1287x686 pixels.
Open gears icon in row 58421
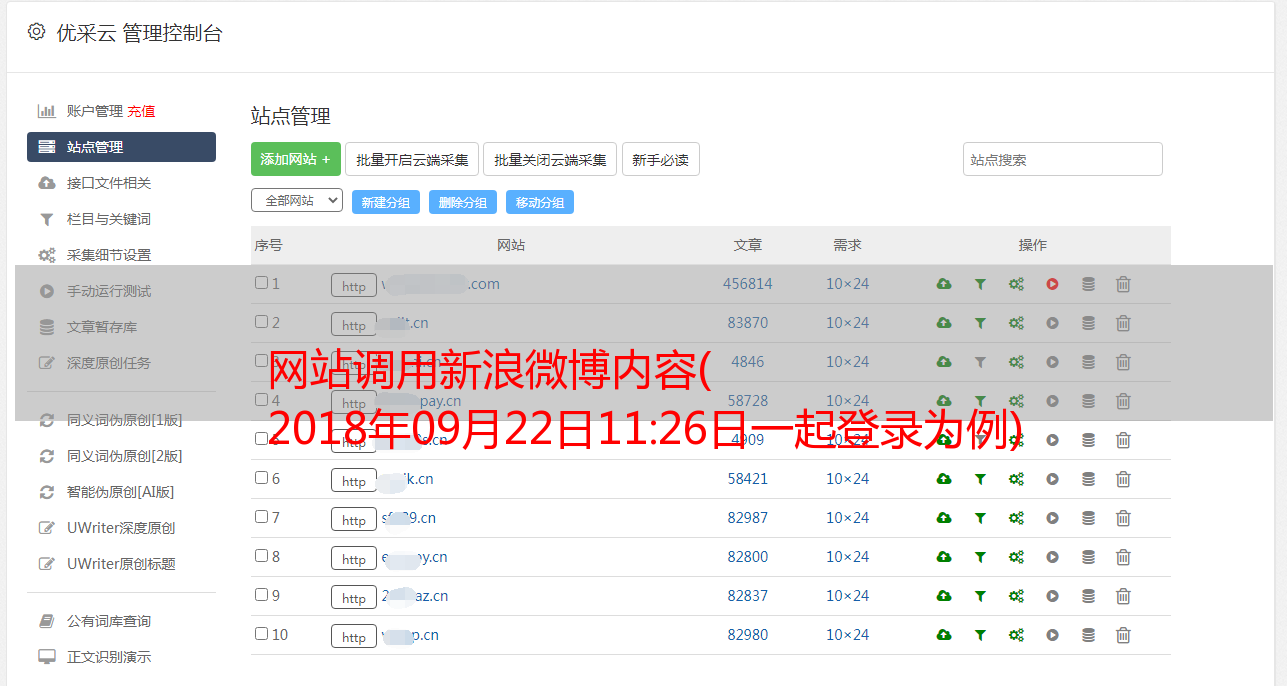coord(1016,479)
